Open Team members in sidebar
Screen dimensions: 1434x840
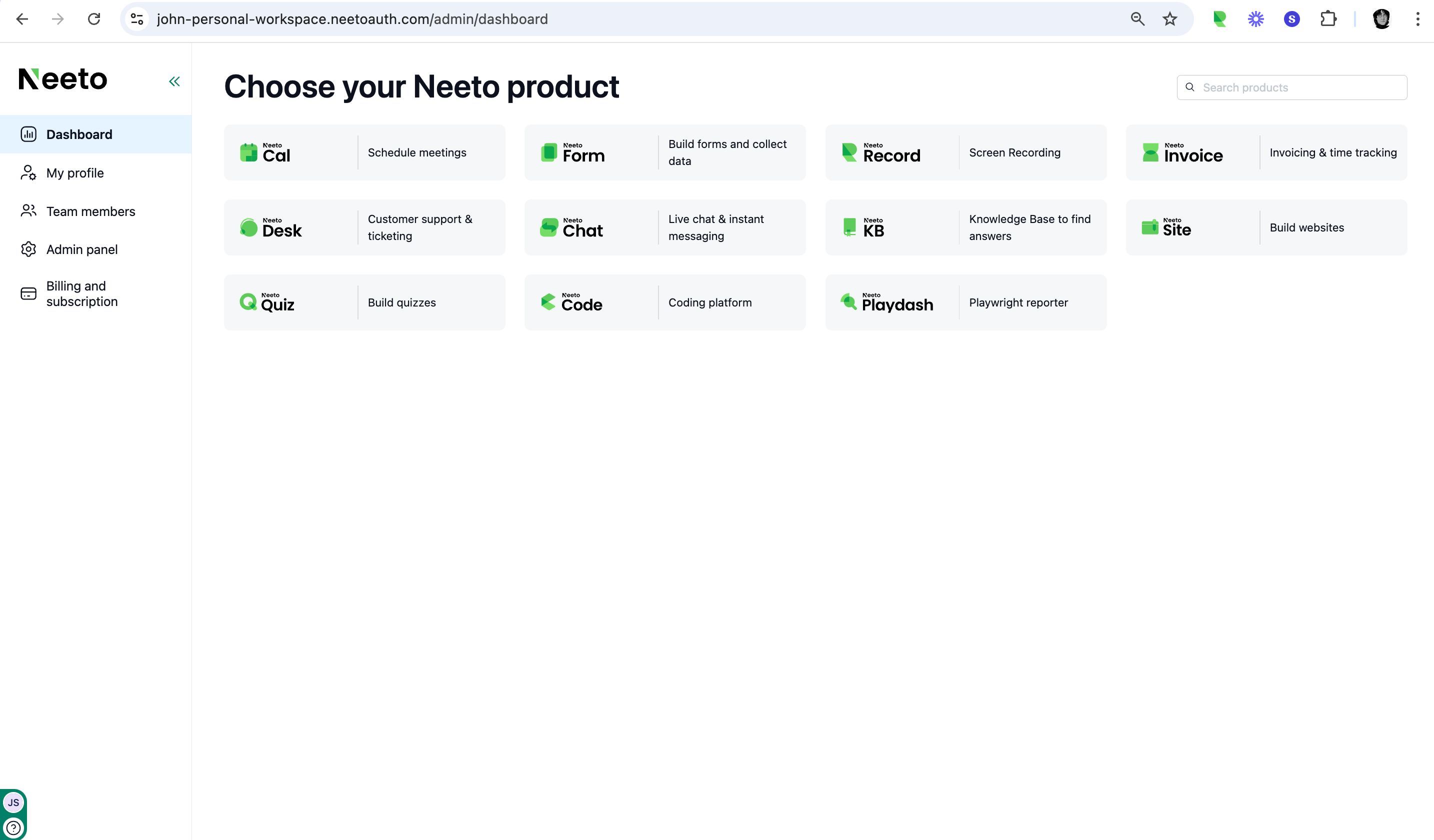95,211
